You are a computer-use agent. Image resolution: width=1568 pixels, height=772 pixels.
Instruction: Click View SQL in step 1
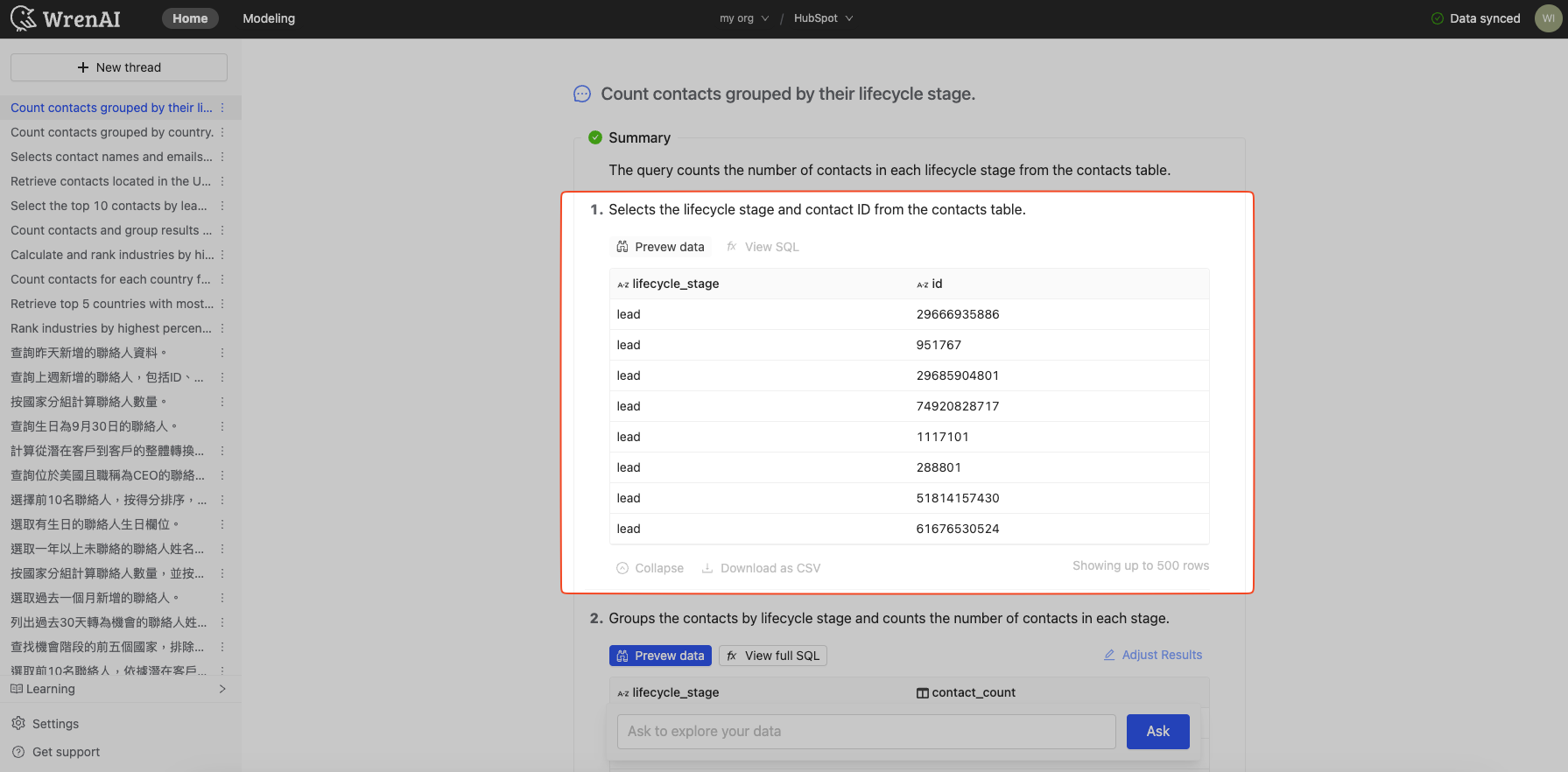763,247
